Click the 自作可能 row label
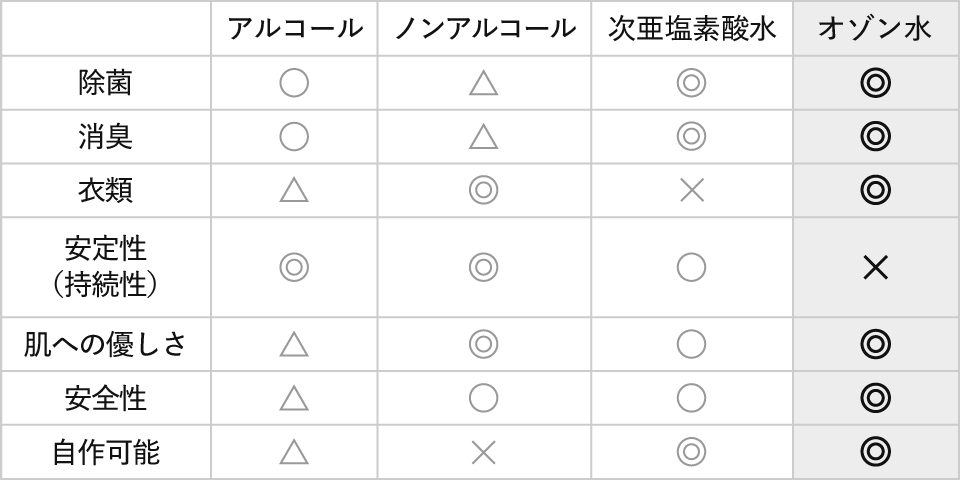Screen dimensions: 960x480 105,452
